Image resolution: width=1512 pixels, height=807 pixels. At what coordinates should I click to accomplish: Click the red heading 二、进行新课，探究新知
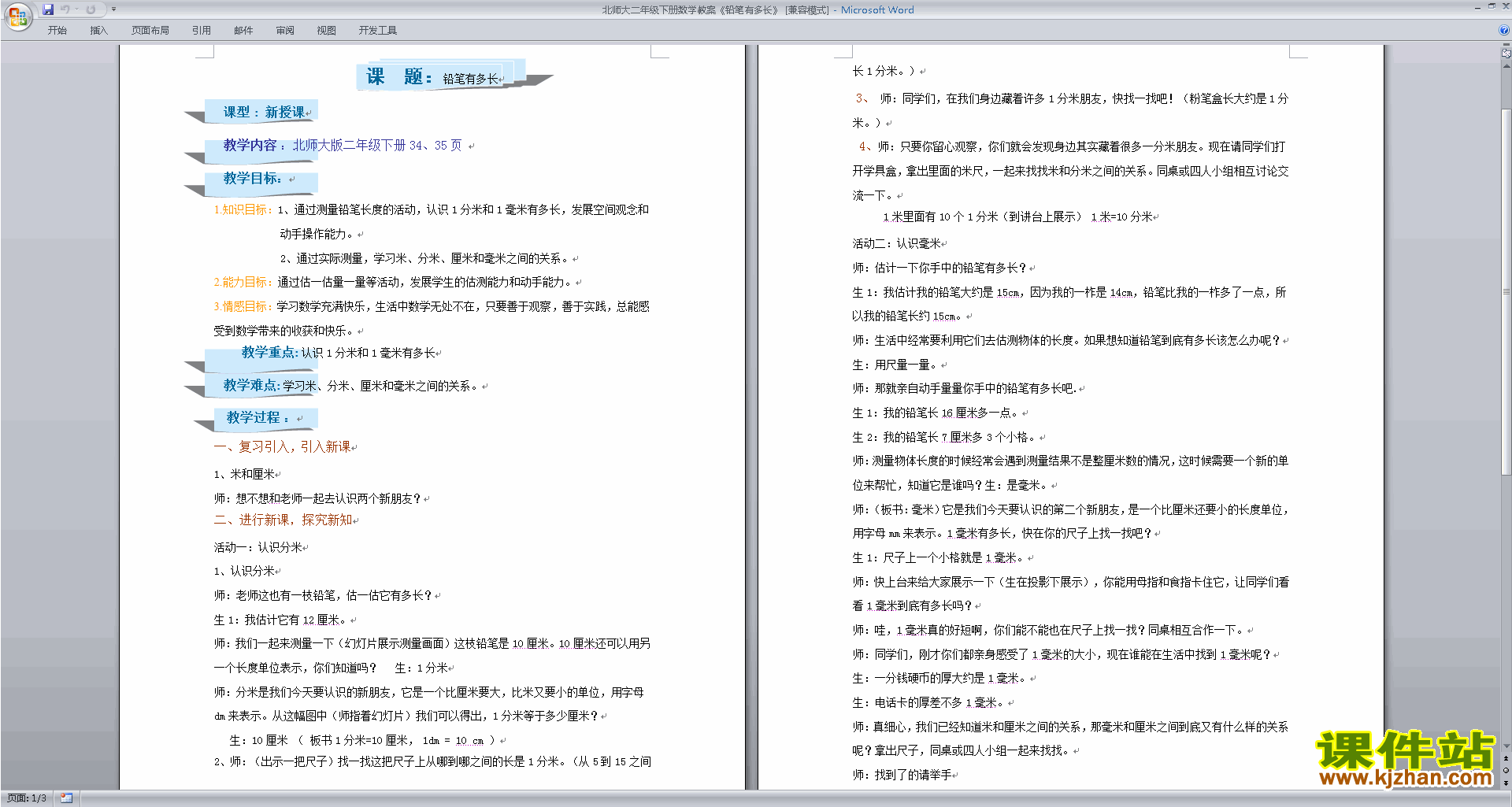(283, 520)
